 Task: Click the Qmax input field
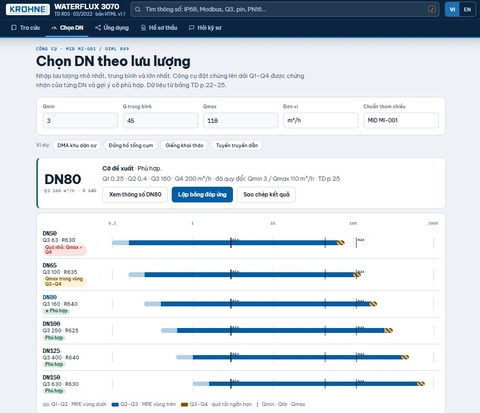click(x=241, y=120)
